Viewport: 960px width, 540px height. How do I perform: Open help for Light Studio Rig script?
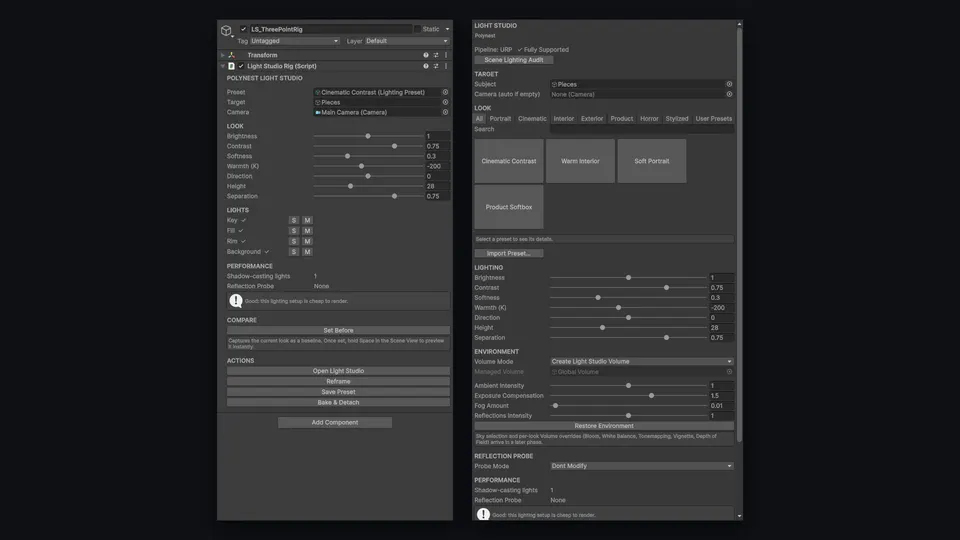(x=426, y=66)
